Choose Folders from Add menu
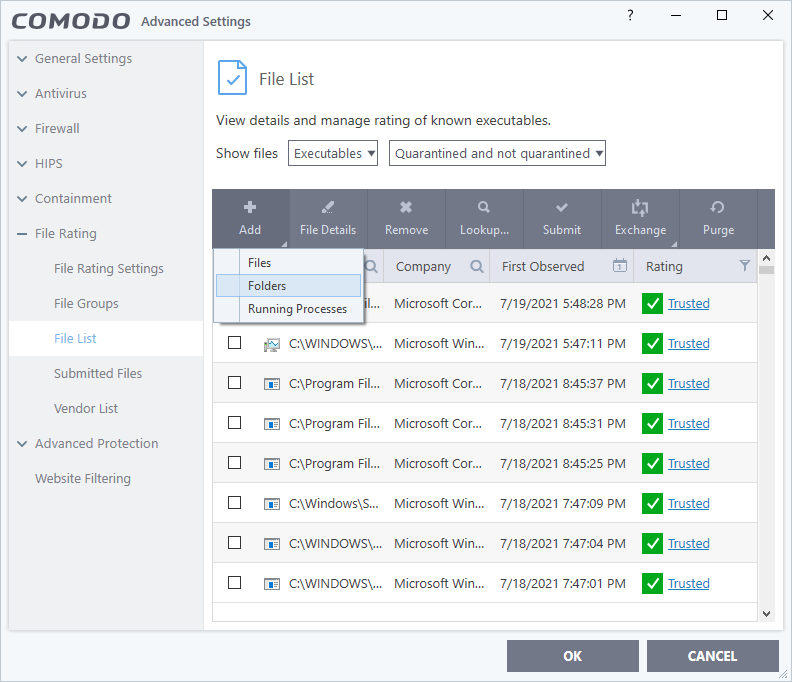Viewport: 792px width, 682px height. (288, 285)
